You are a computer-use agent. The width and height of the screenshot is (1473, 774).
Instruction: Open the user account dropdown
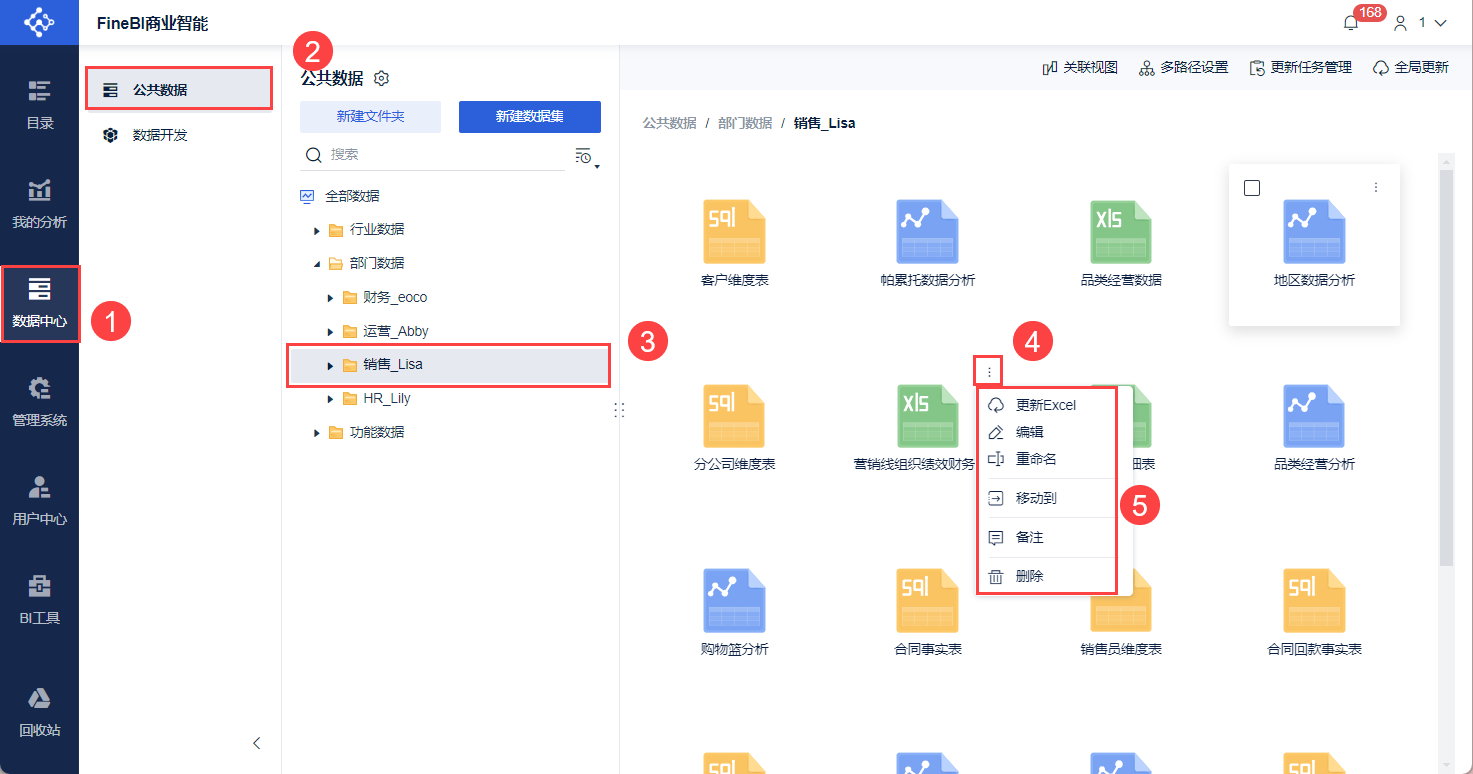coord(1421,22)
